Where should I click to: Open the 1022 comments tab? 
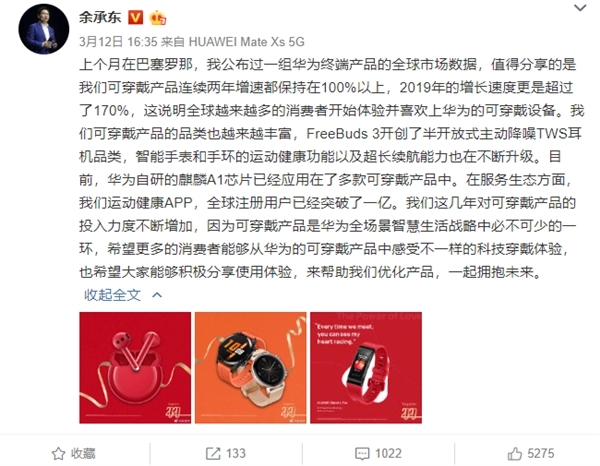click(x=378, y=454)
